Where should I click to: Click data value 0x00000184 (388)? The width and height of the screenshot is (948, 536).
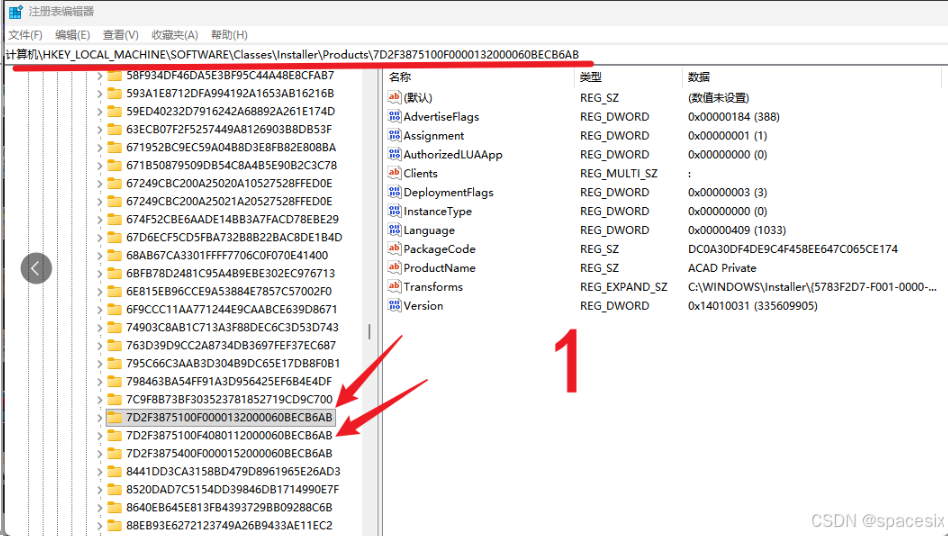click(x=734, y=117)
